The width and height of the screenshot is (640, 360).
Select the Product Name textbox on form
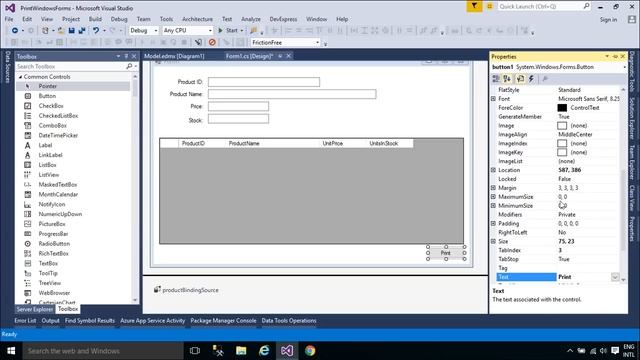(292, 94)
